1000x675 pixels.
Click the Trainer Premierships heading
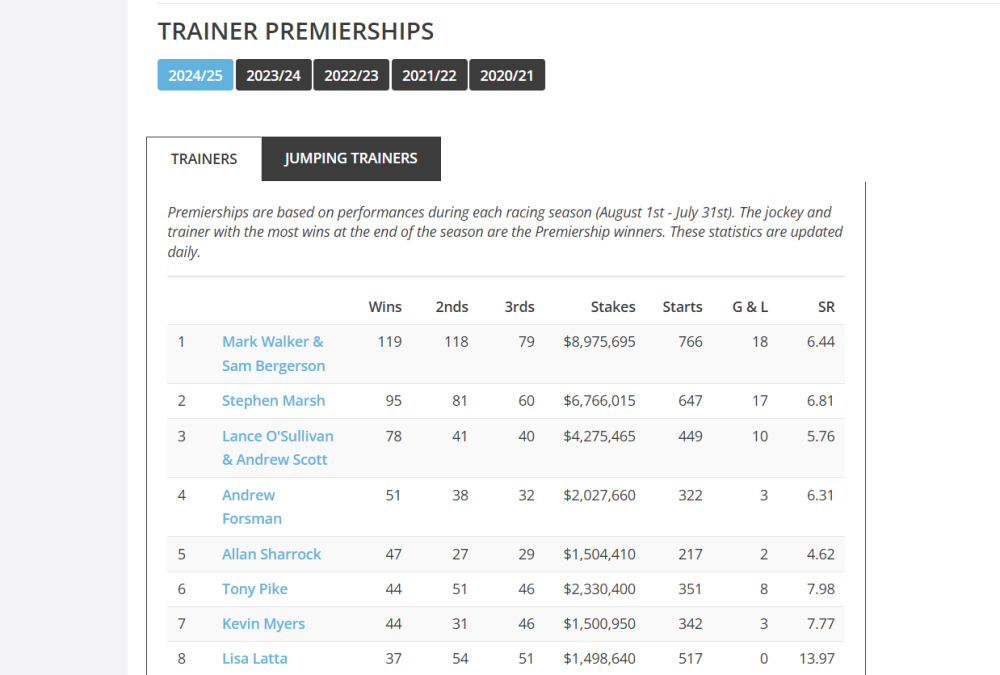[296, 31]
